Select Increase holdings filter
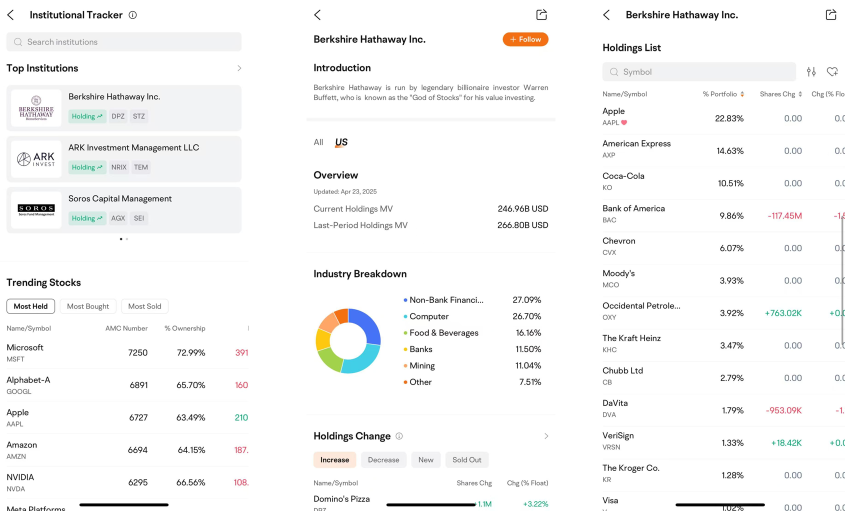The width and height of the screenshot is (850, 511). tap(334, 460)
